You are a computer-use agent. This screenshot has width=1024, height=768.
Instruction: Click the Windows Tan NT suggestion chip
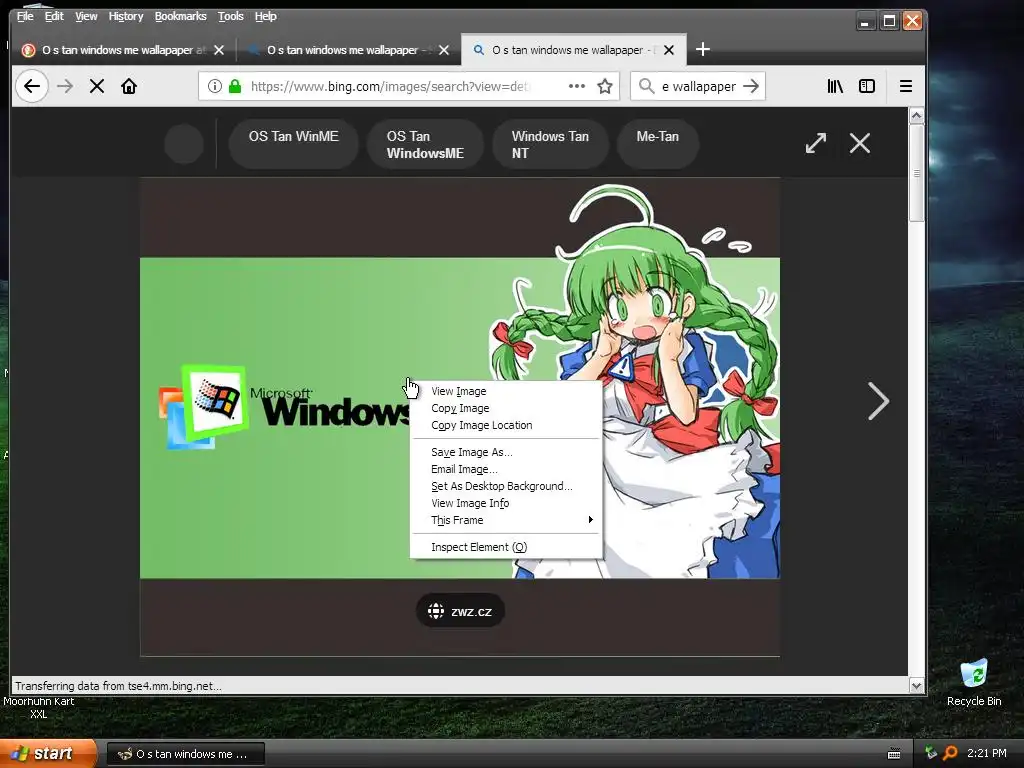551,144
